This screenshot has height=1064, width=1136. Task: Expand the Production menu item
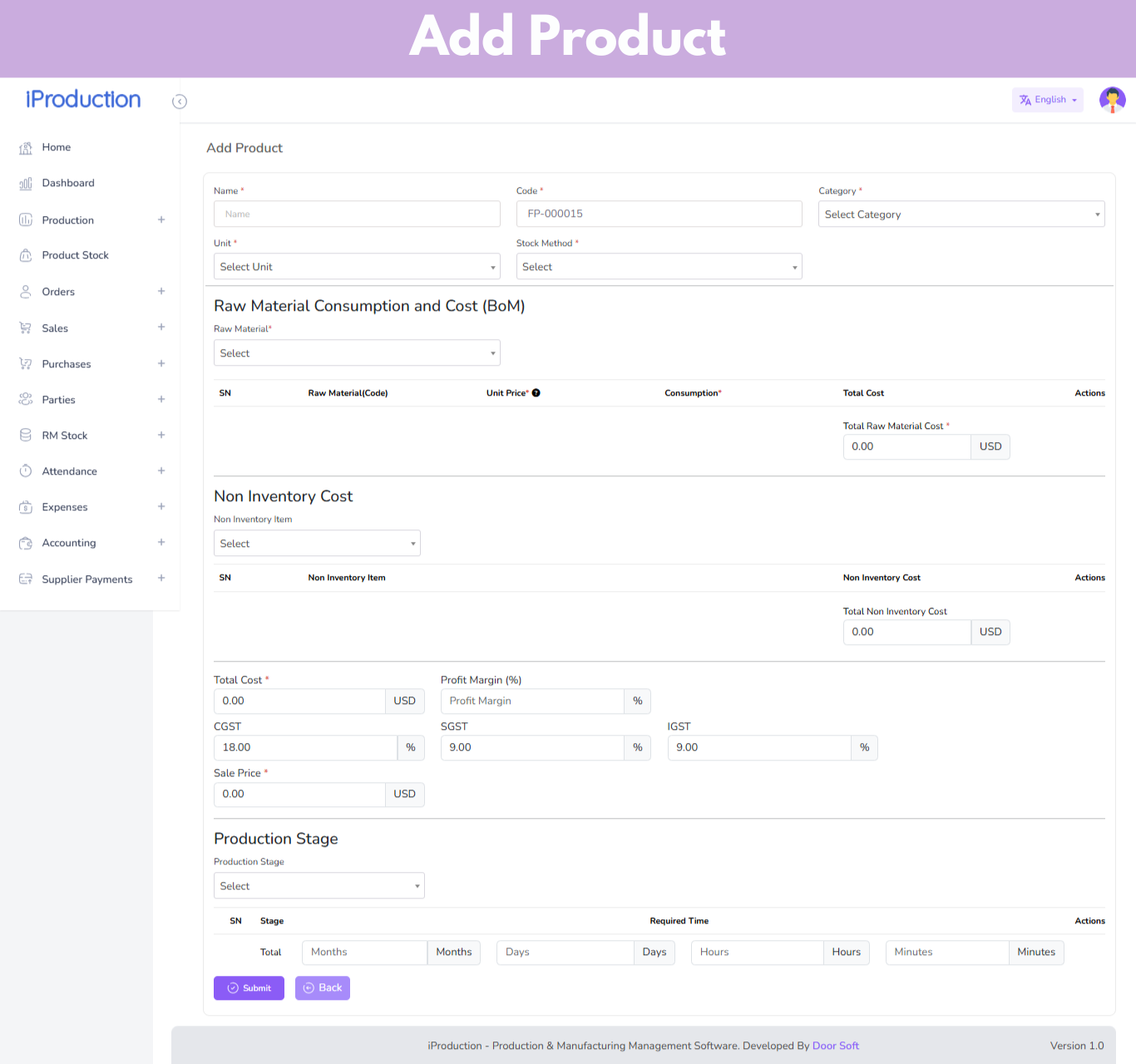point(161,219)
